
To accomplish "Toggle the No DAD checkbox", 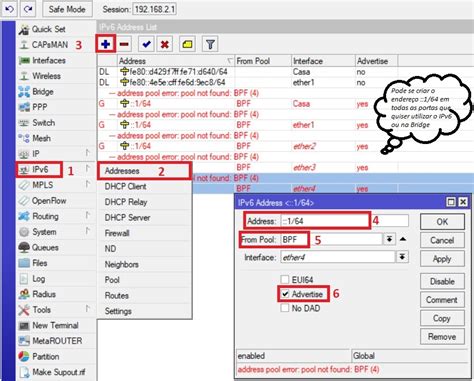I will (x=285, y=308).
